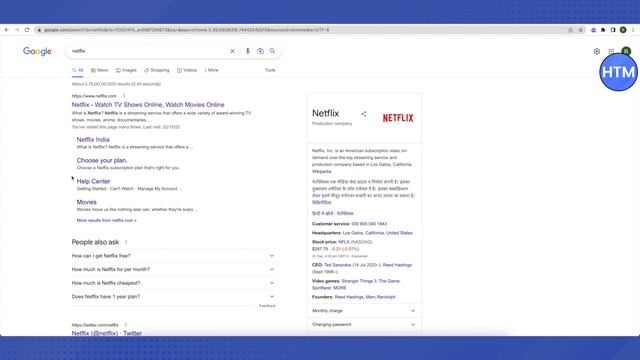Open the Netflix India sitelink
Screen dimensions: 640x360
point(93,140)
